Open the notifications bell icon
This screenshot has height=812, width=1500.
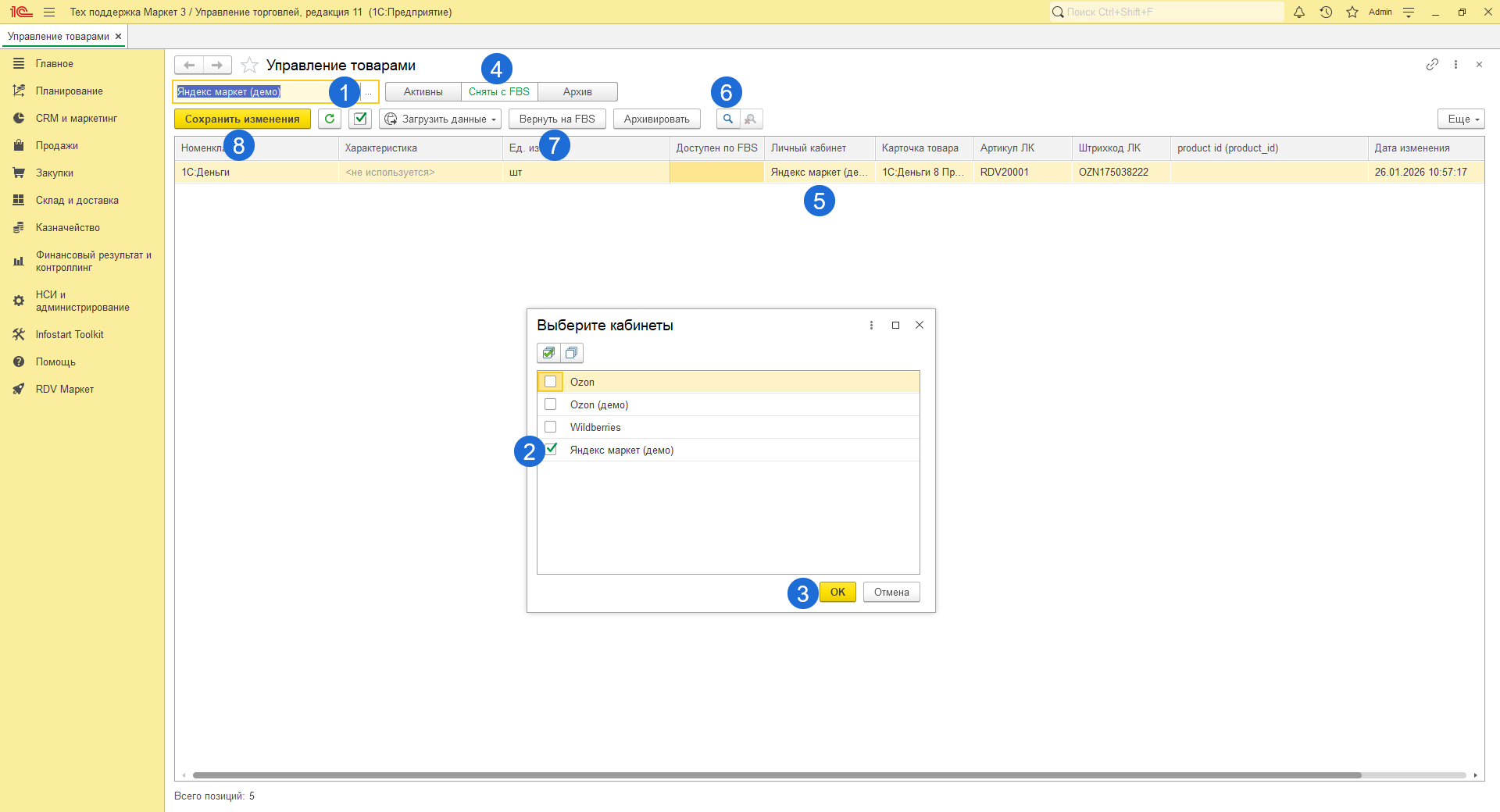pos(1299,12)
